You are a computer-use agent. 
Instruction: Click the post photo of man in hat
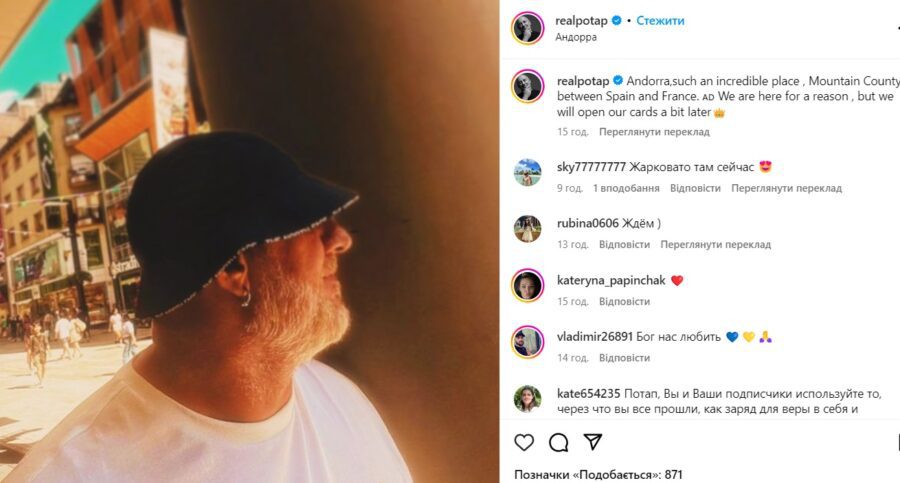[x=250, y=241]
